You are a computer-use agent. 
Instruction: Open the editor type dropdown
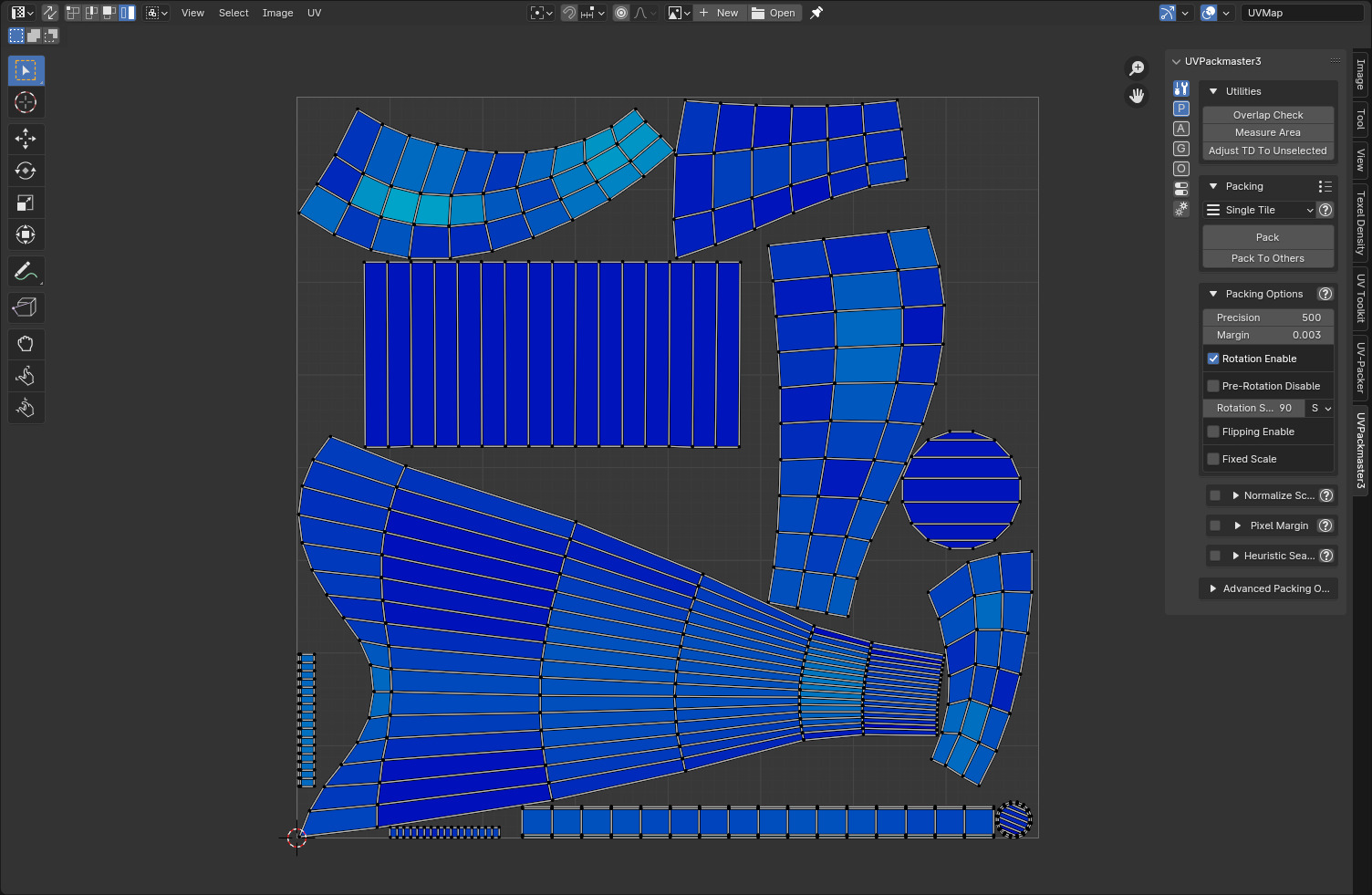click(x=22, y=13)
